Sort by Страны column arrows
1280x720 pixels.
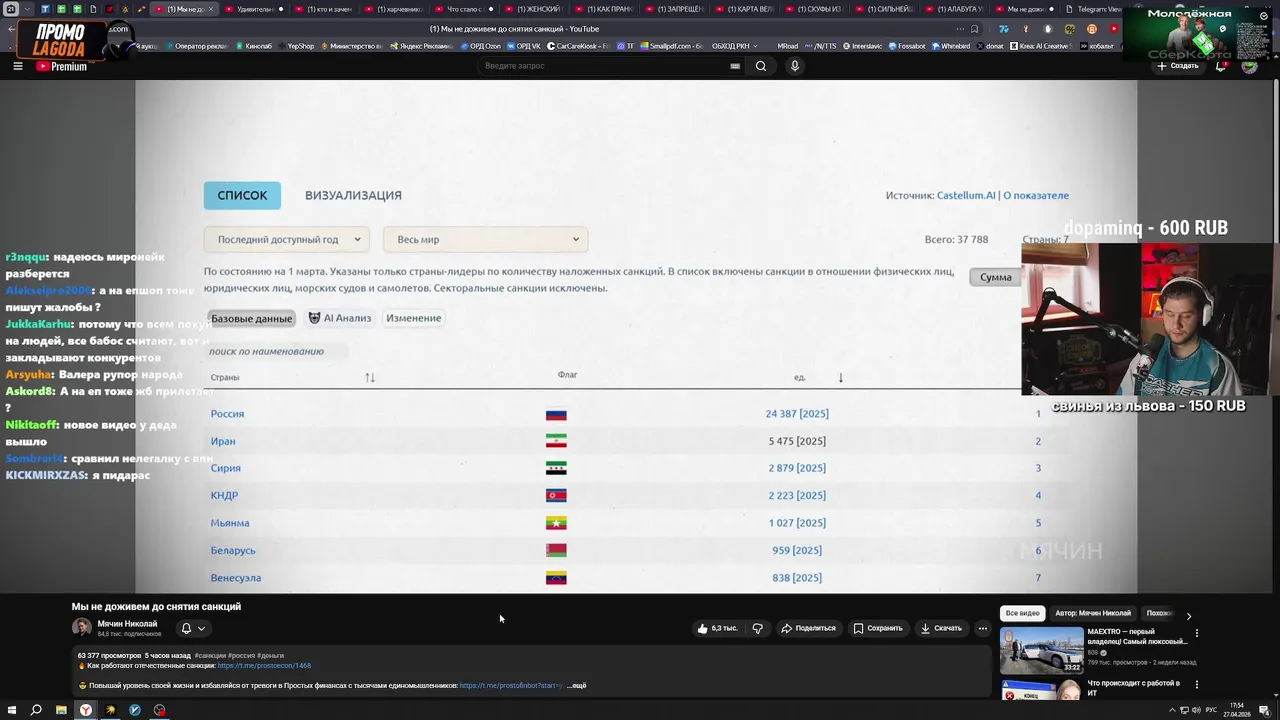(370, 377)
